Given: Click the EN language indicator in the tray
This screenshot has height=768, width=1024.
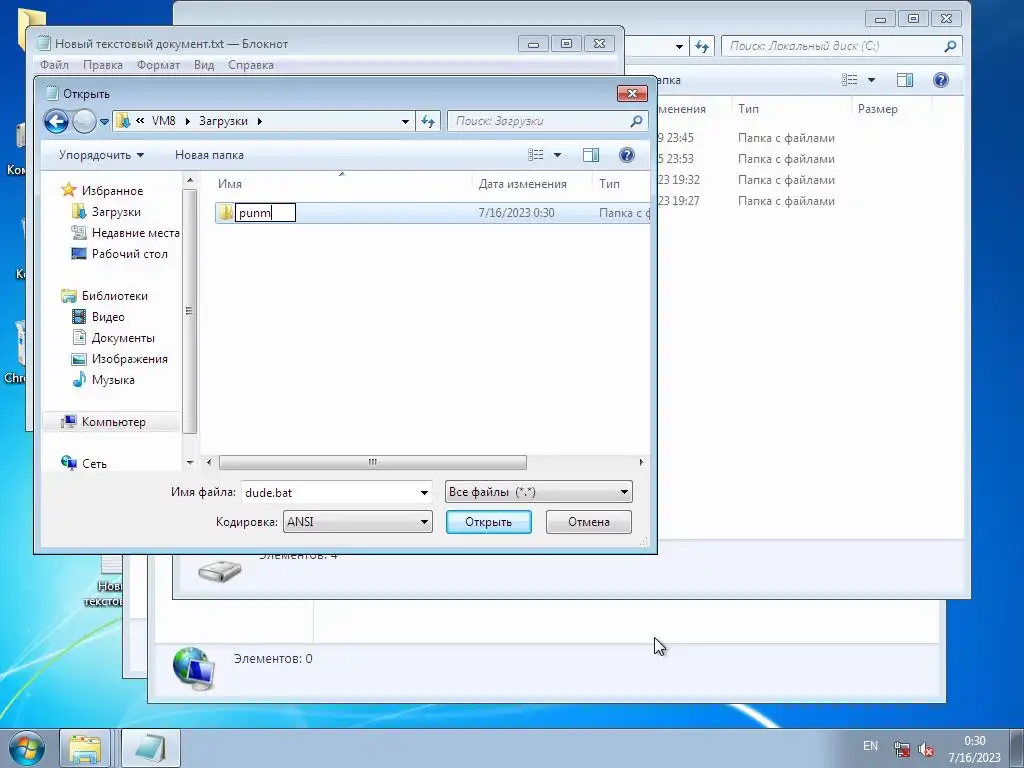Looking at the screenshot, I should click(x=870, y=746).
